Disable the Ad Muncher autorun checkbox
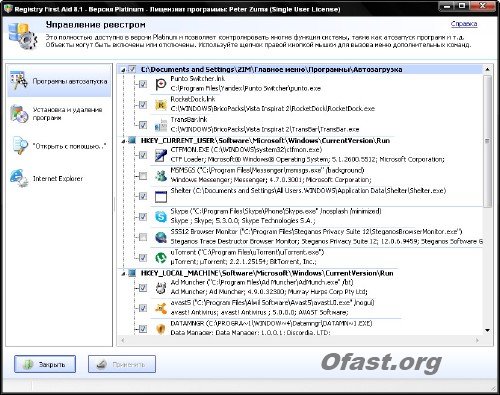 [x=143, y=288]
